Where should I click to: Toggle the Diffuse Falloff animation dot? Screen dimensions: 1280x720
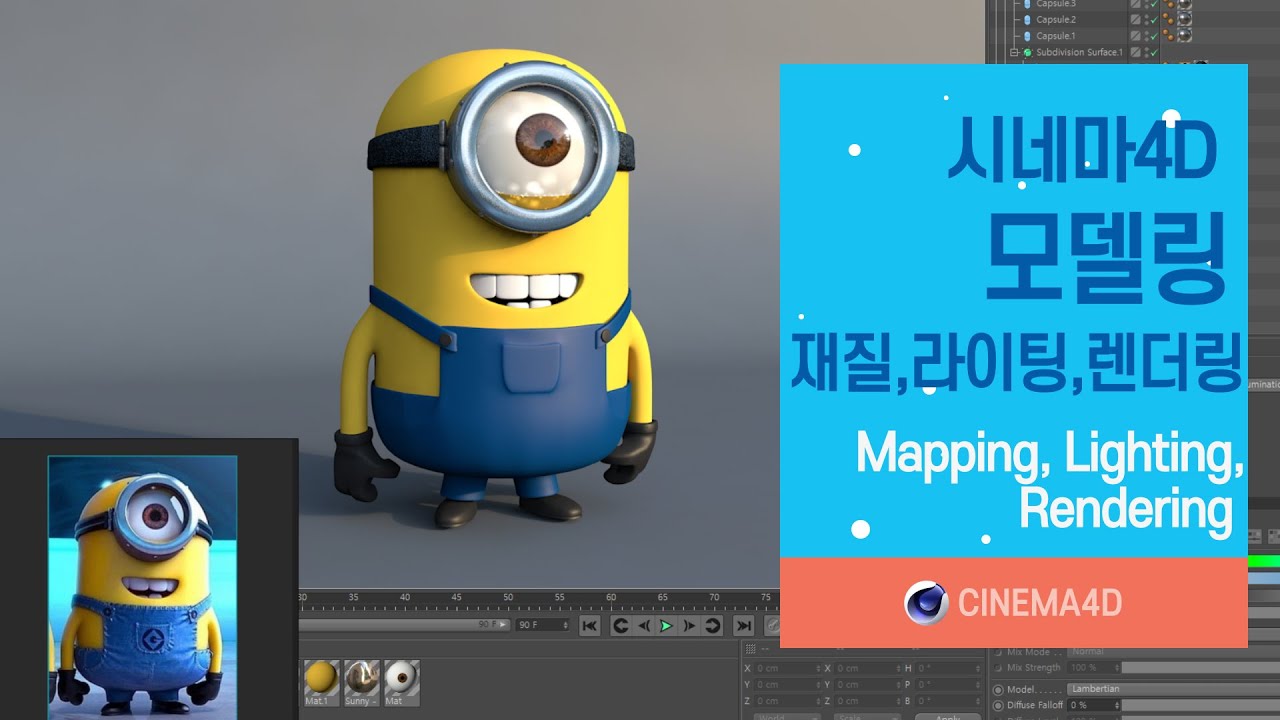pyautogui.click(x=998, y=704)
